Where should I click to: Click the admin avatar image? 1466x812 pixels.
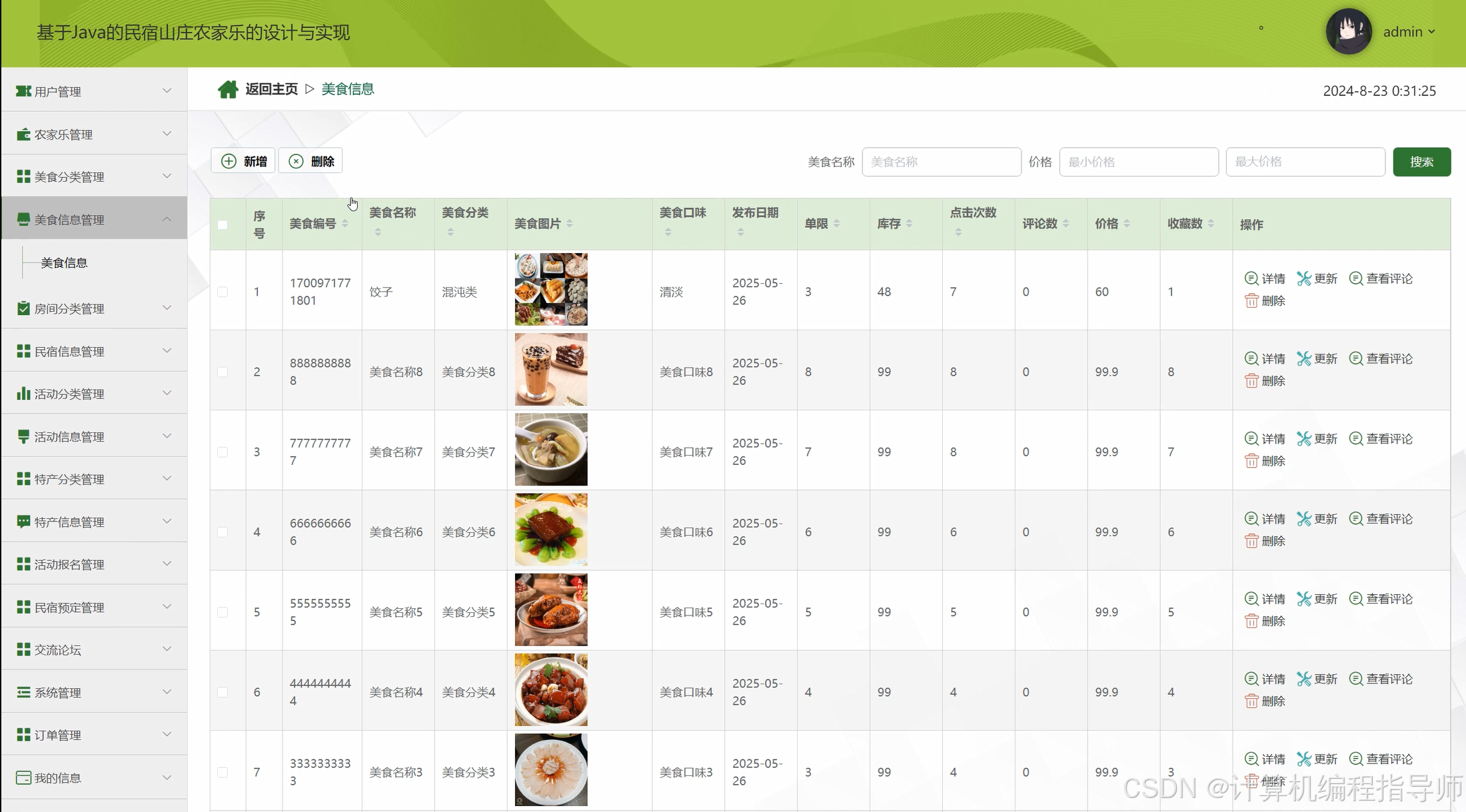point(1348,31)
